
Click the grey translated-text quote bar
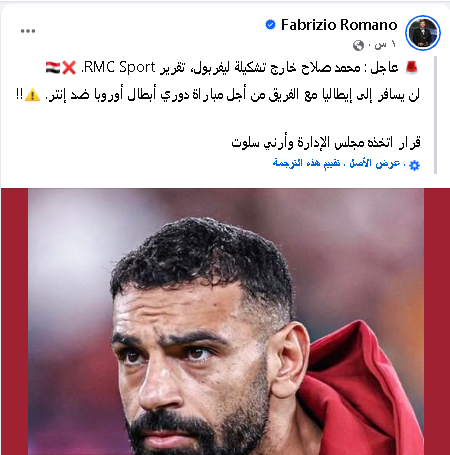pyautogui.click(x=435, y=115)
